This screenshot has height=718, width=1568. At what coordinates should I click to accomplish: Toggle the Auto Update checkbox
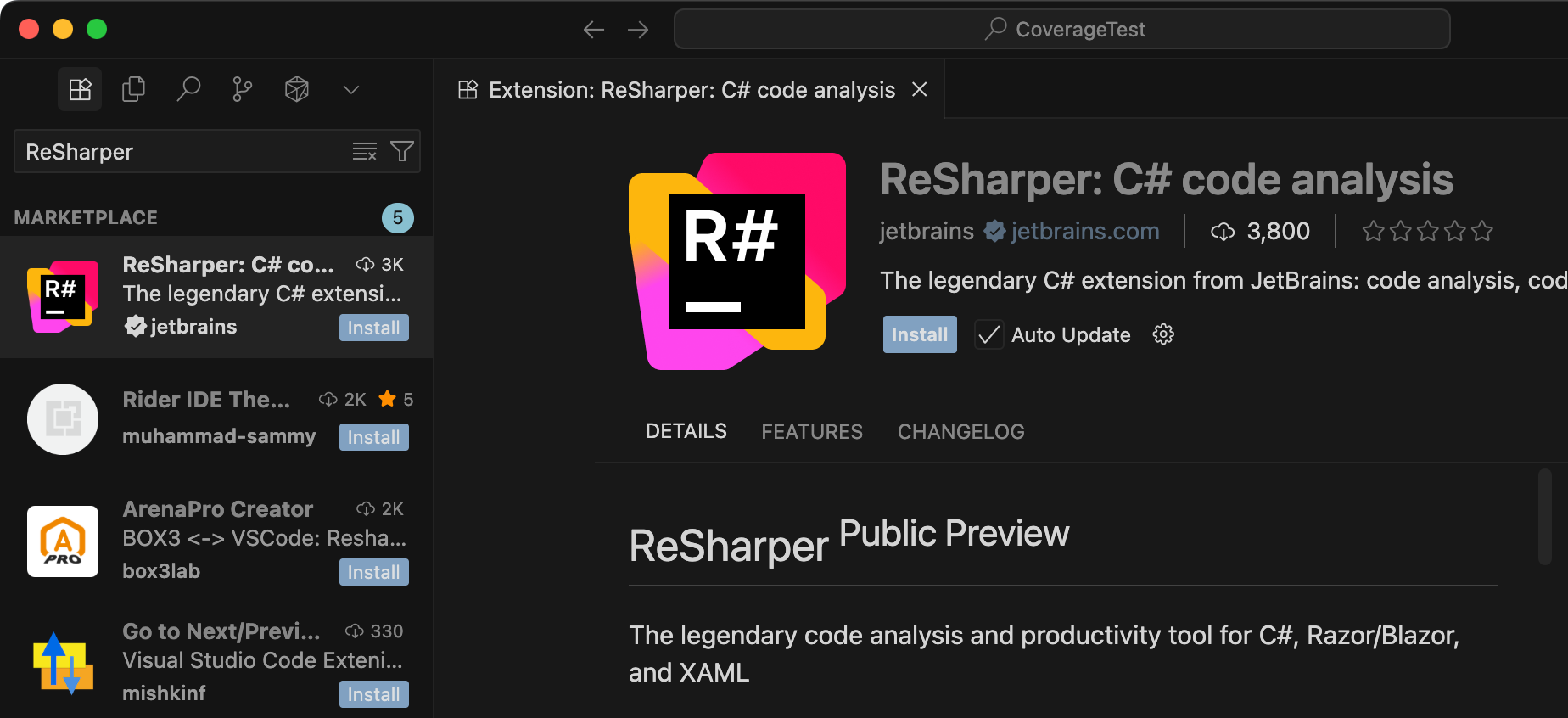click(x=988, y=334)
